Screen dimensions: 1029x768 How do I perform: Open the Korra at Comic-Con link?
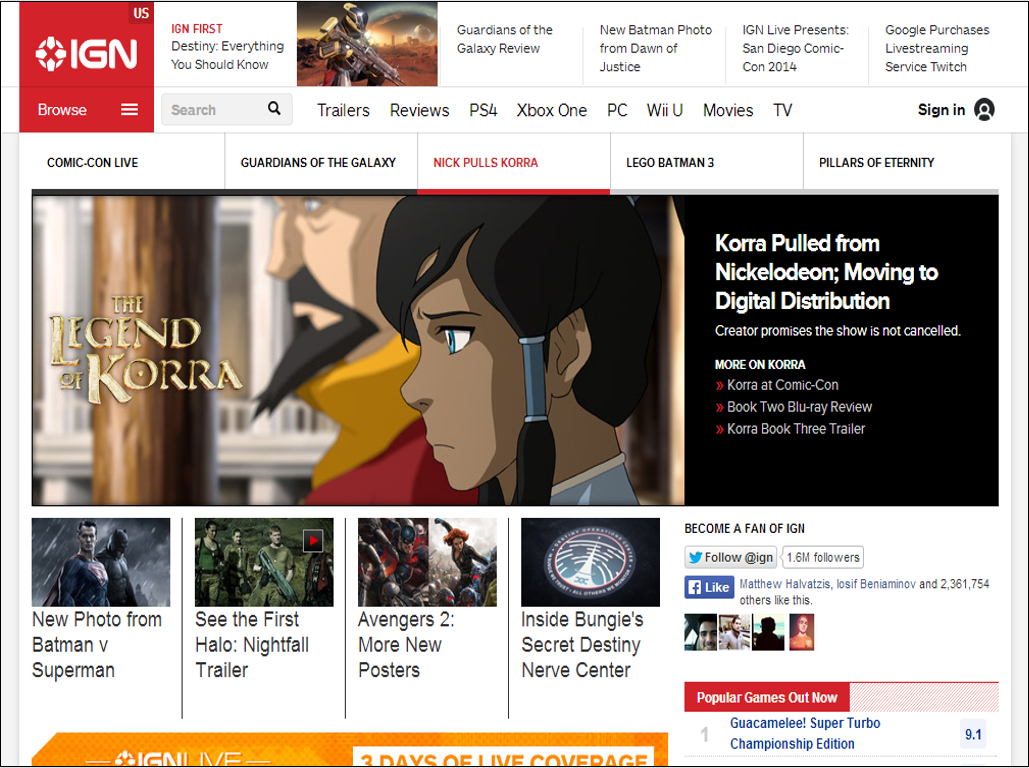(782, 385)
